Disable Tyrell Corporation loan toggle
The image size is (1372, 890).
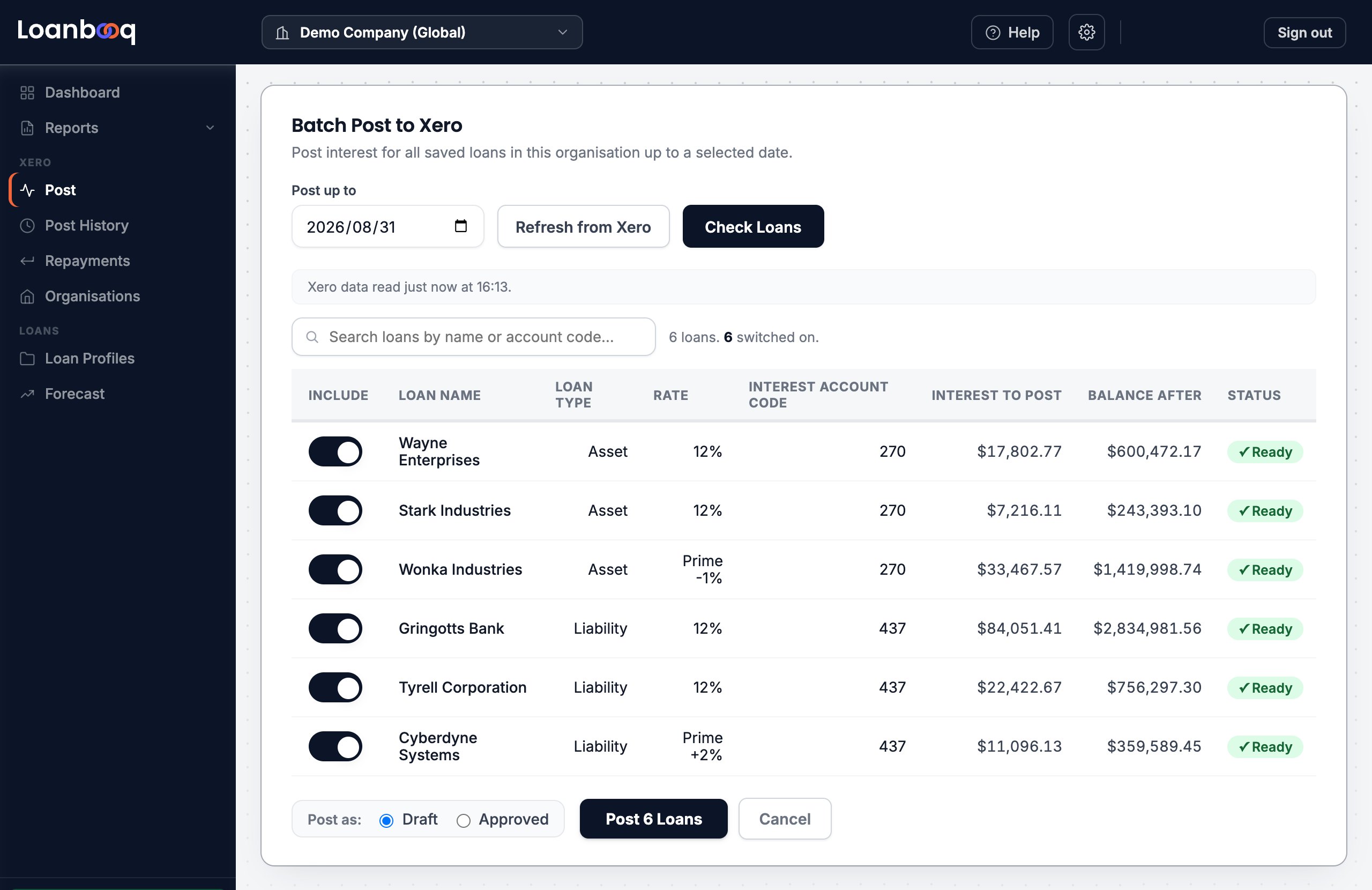coord(335,687)
